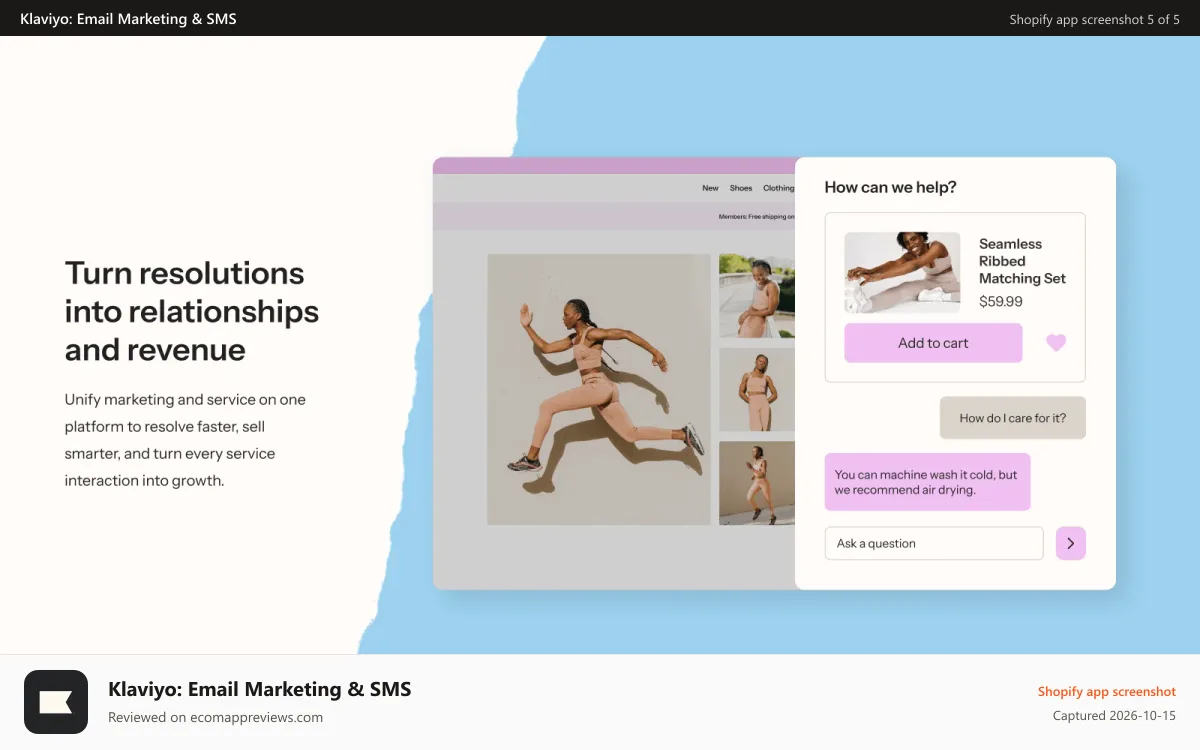
Task: Click 'Reviewed on ecomappreviews.com' text
Action: coord(215,717)
